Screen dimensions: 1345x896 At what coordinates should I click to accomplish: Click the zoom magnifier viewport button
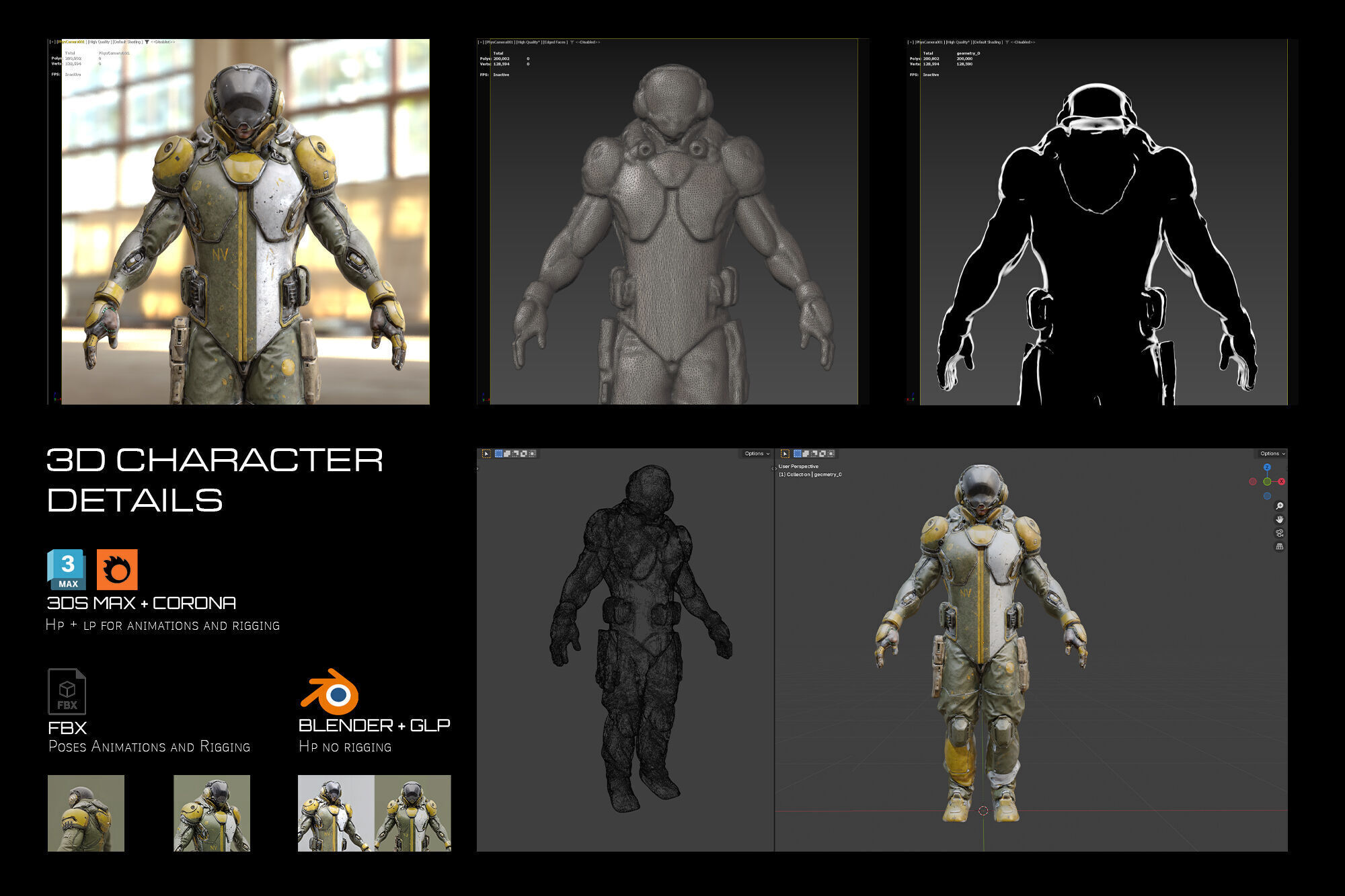1280,506
